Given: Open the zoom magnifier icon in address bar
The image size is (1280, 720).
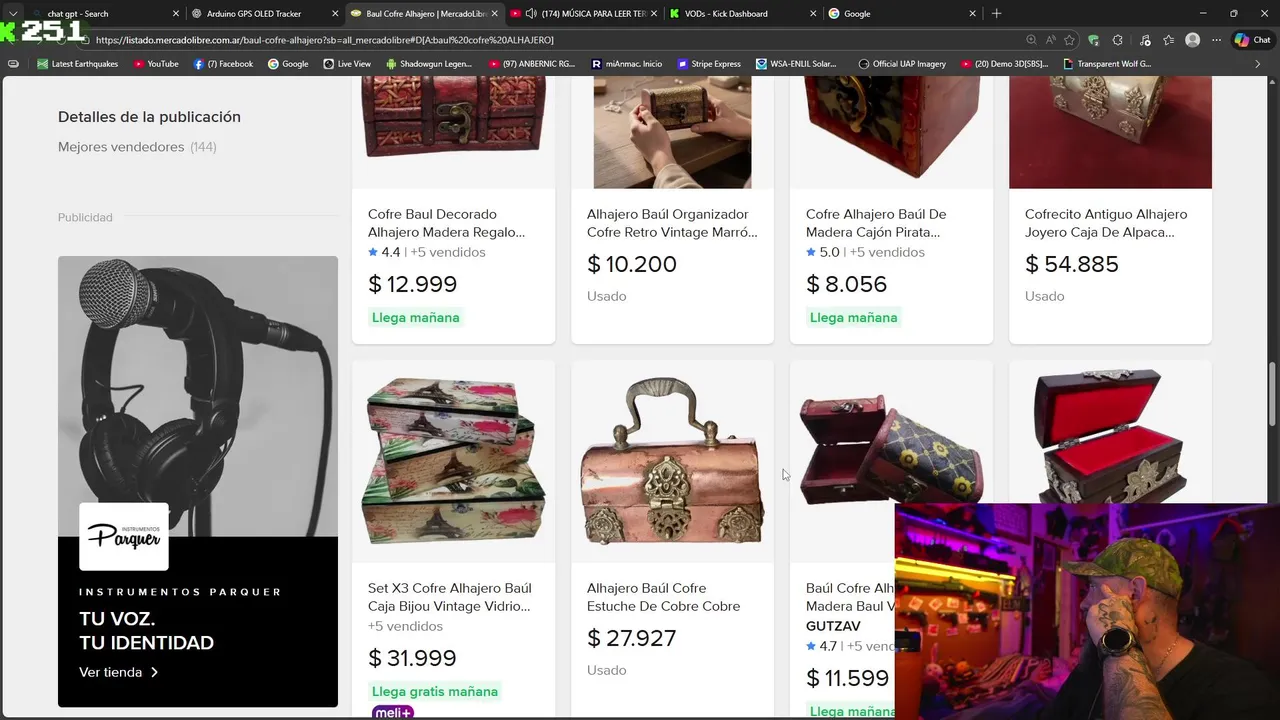Looking at the screenshot, I should [x=1031, y=40].
